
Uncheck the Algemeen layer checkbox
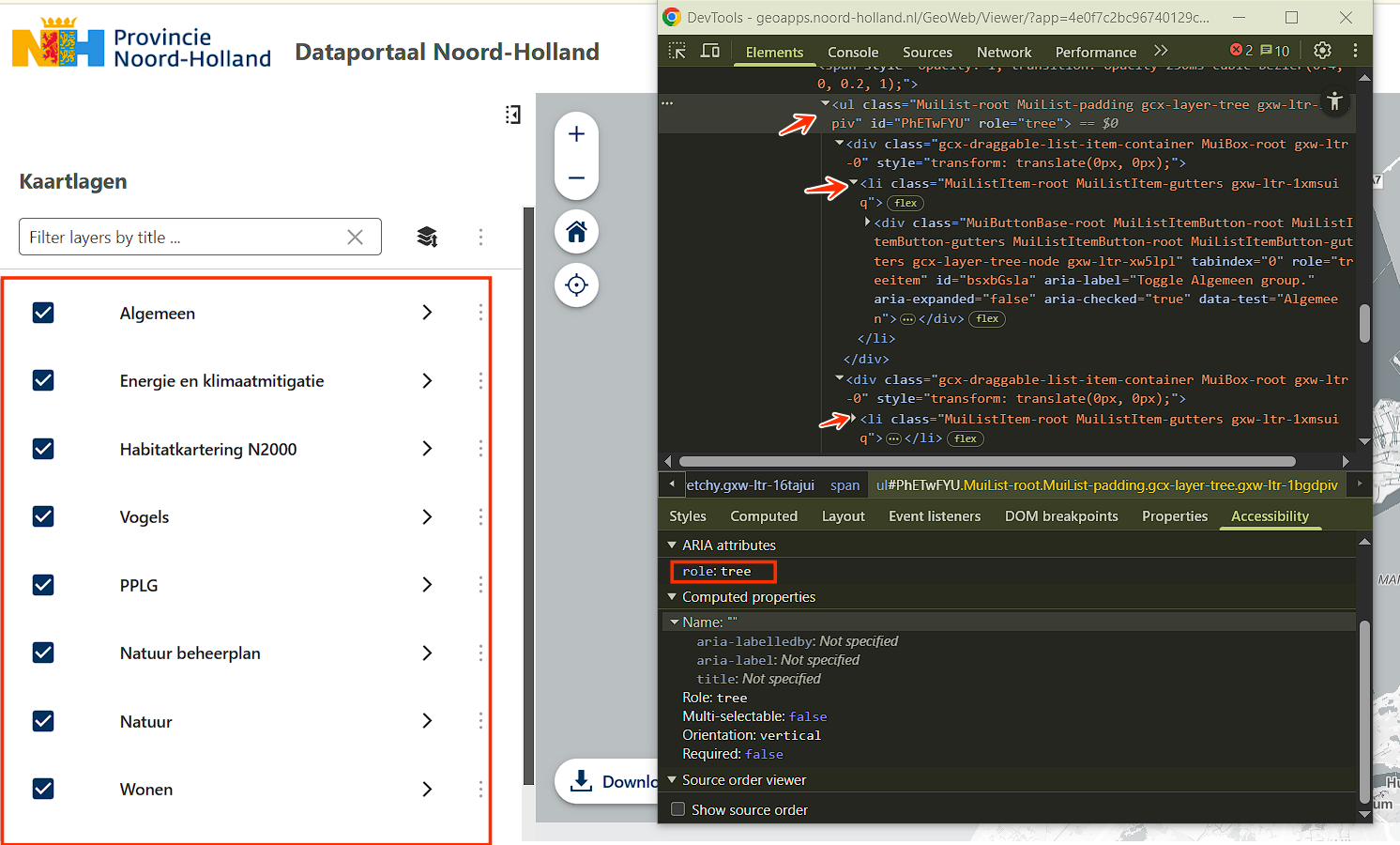(x=43, y=313)
